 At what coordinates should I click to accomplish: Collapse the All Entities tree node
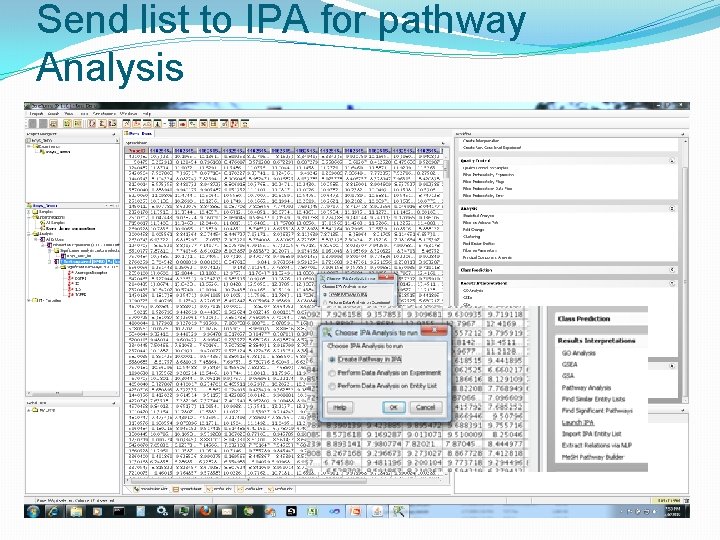click(x=36, y=239)
